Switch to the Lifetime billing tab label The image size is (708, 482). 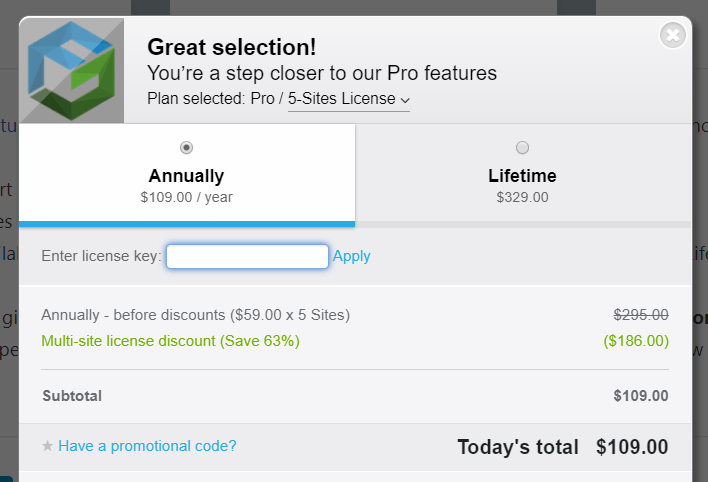point(522,176)
